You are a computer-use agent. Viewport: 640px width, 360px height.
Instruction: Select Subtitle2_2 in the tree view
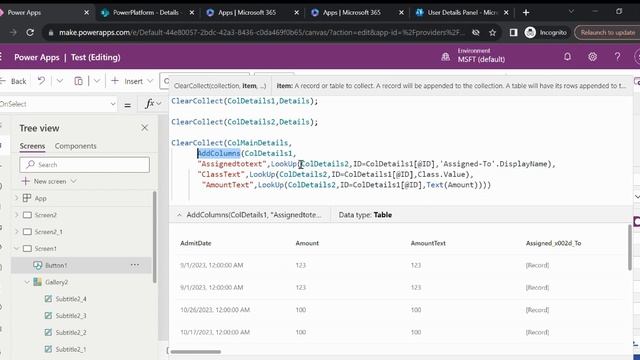pyautogui.click(x=71, y=332)
